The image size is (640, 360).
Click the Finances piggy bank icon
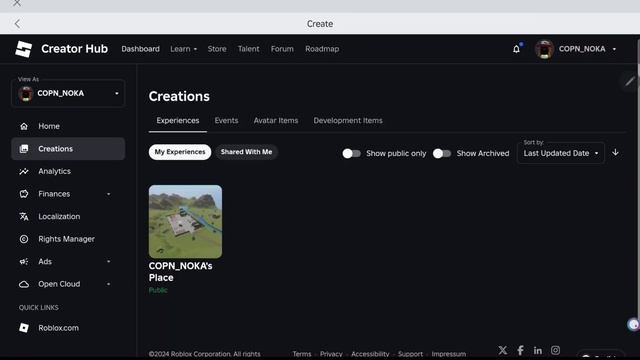pos(24,194)
